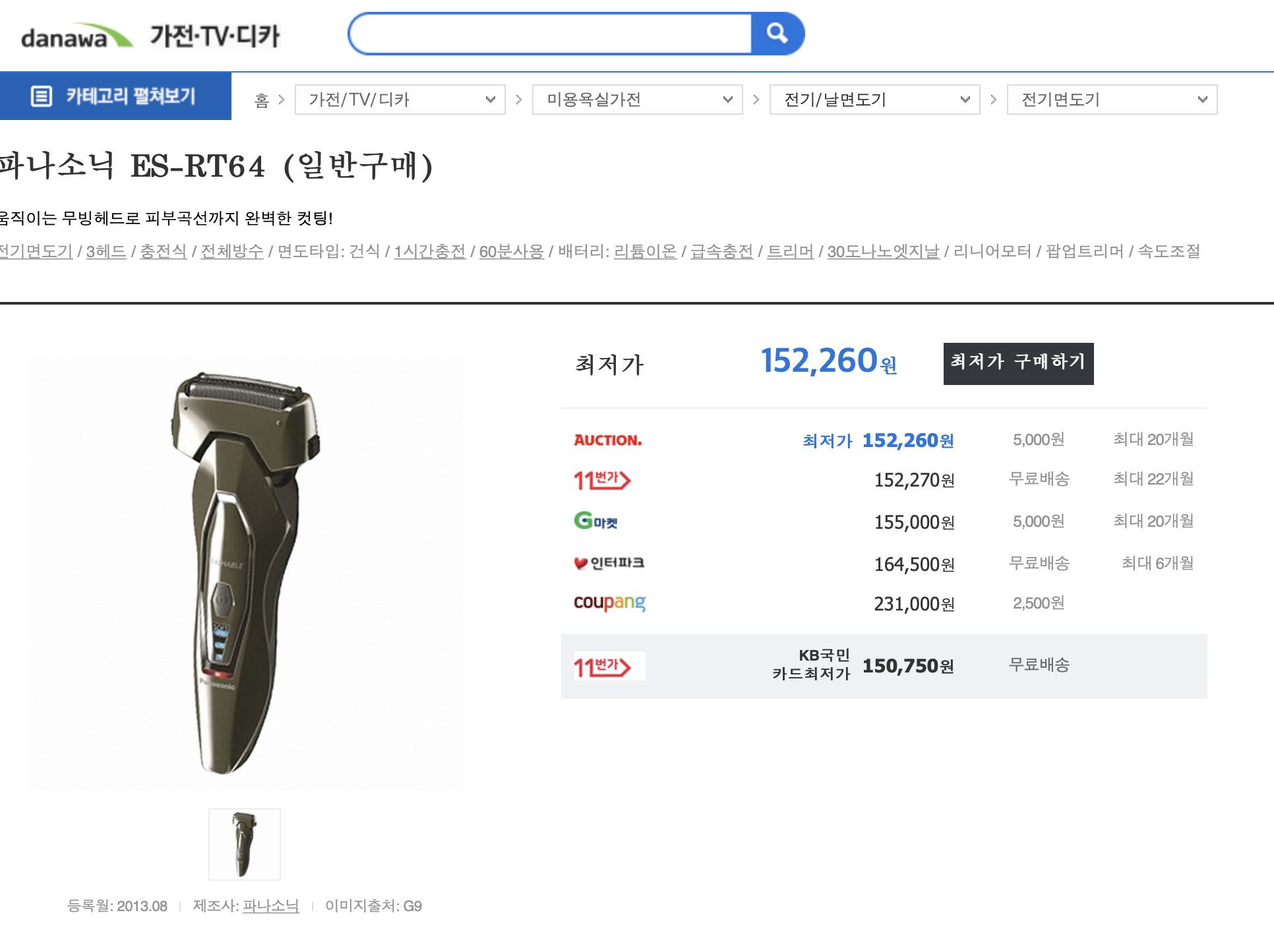Screen dimensions: 1274x952
Task: Click the coupang shop logo
Action: point(609,603)
